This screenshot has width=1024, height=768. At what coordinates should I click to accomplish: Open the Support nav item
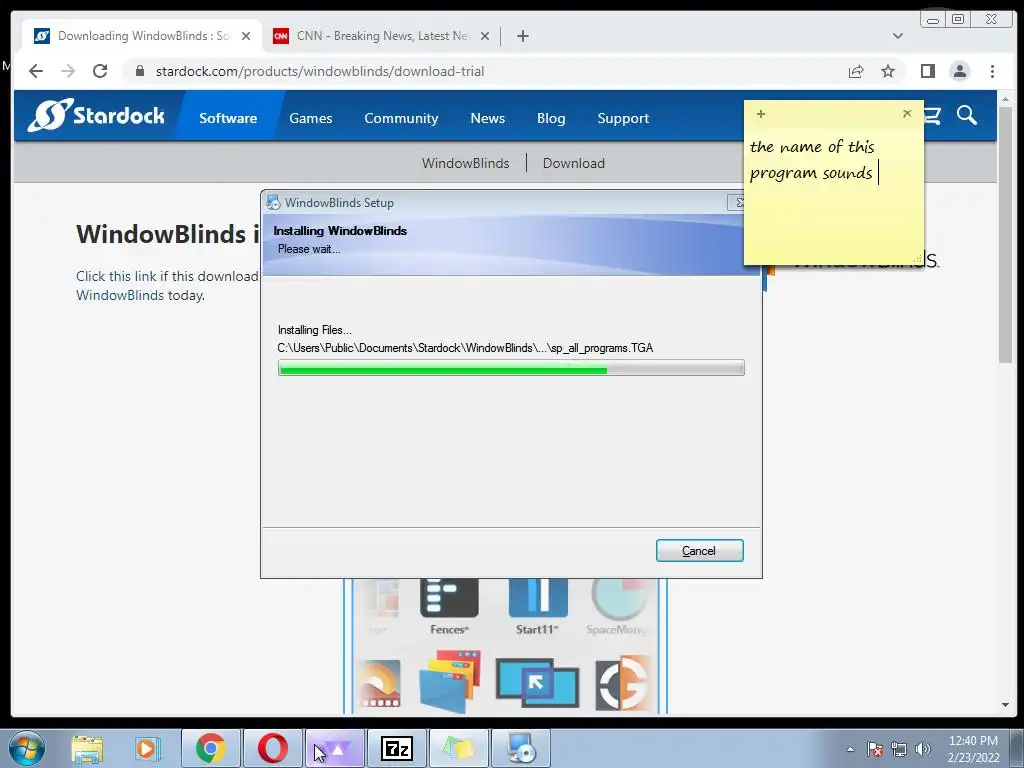(x=623, y=118)
